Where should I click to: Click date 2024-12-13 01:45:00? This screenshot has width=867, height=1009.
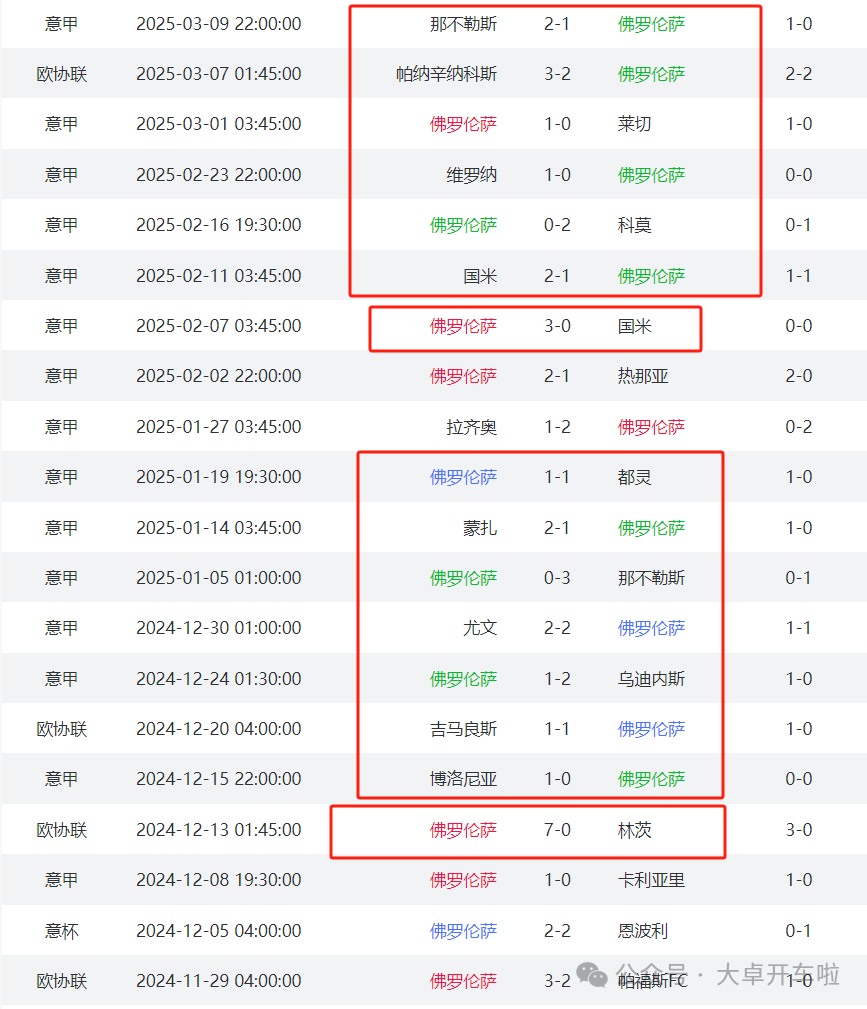[x=219, y=830]
